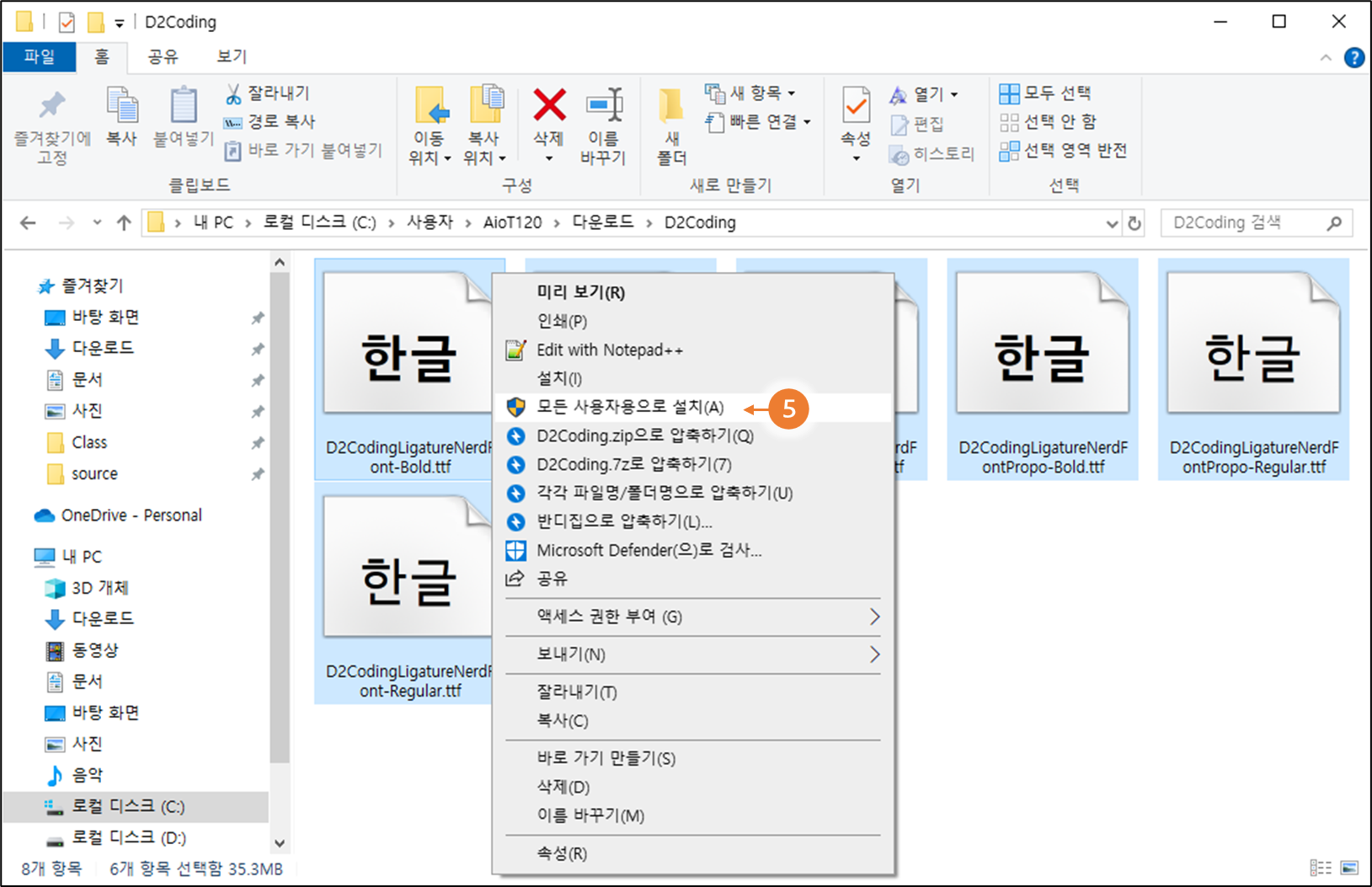Choose 바로 가기 만들기(S)
This screenshot has height=887, width=1372.
coord(693,758)
